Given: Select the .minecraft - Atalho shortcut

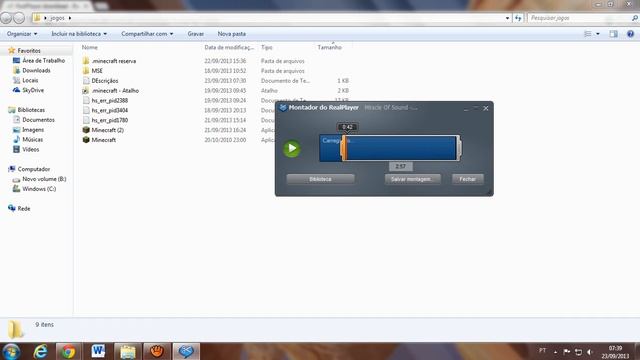Looking at the screenshot, I should click(115, 91).
